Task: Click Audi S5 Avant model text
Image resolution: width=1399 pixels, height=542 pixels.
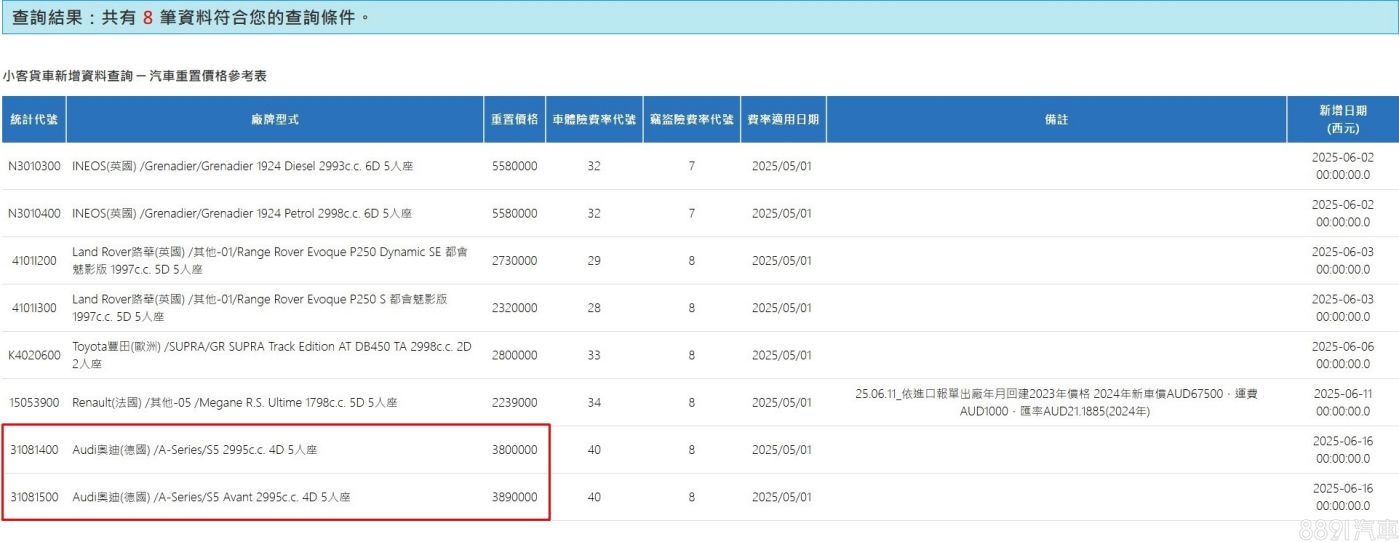Action: click(211, 497)
